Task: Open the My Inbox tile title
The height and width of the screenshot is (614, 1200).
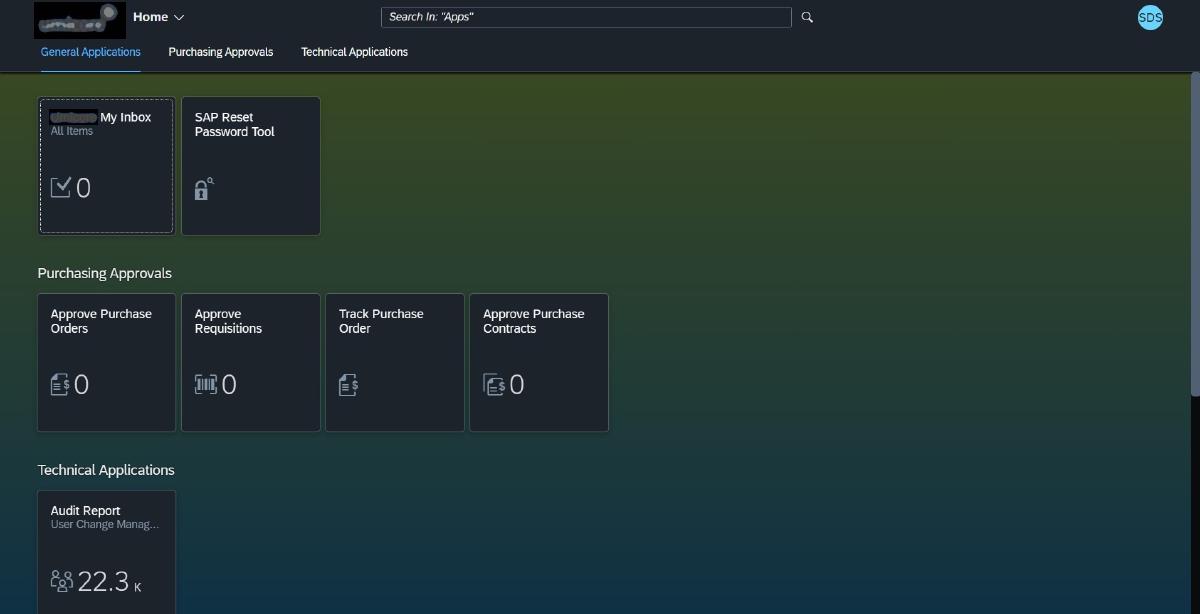Action: [125, 117]
